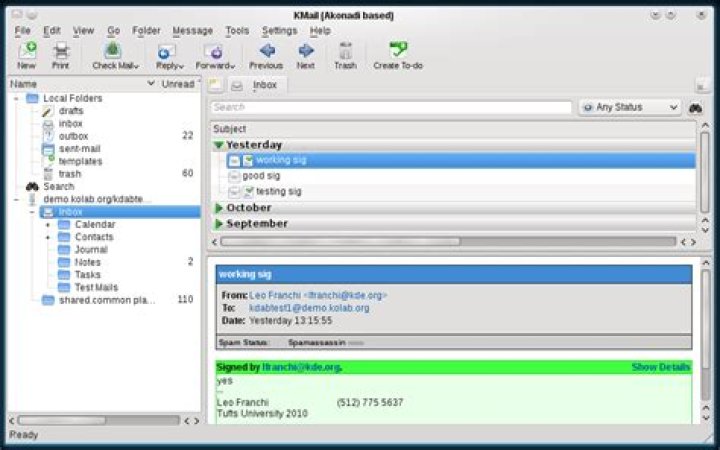The image size is (720, 450).
Task: Select the trash folder
Action: click(70, 174)
